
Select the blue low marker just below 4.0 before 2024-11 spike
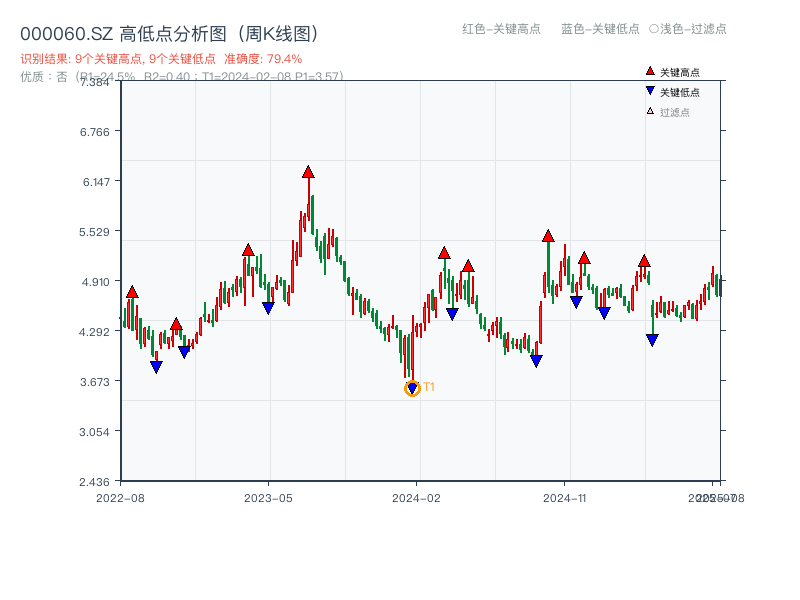536,361
